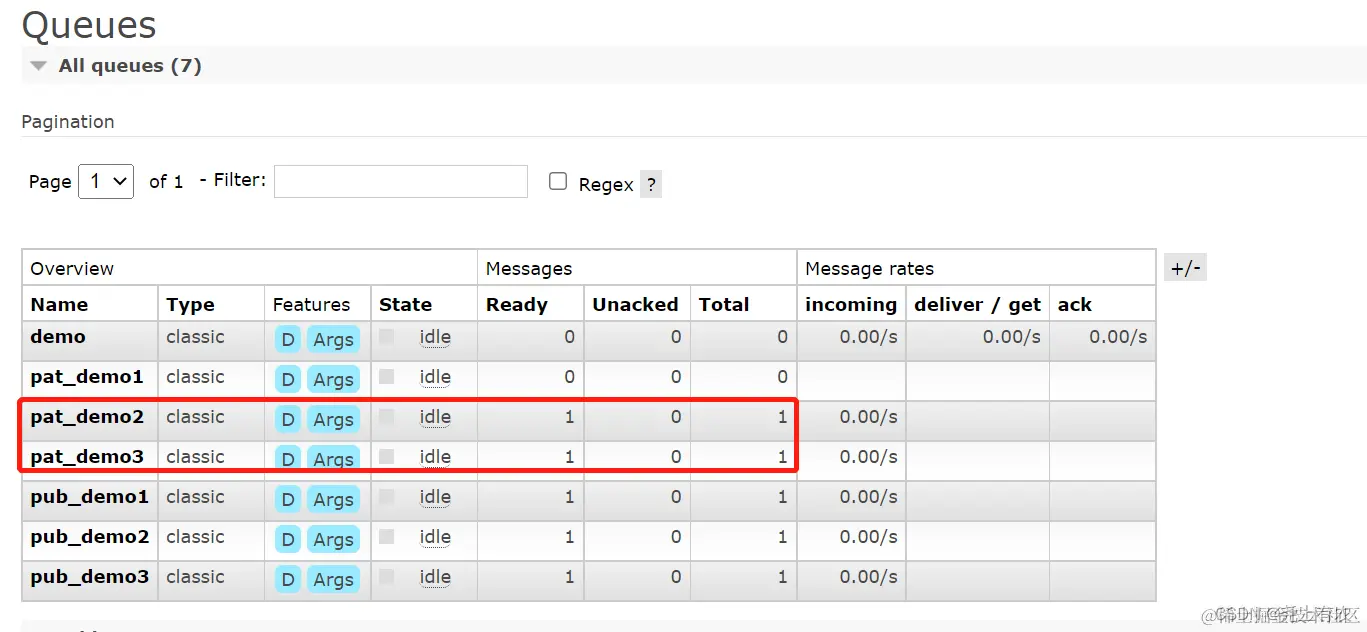Click the state indicator square for pub_demo3
The image size is (1367, 632).
pos(387,577)
